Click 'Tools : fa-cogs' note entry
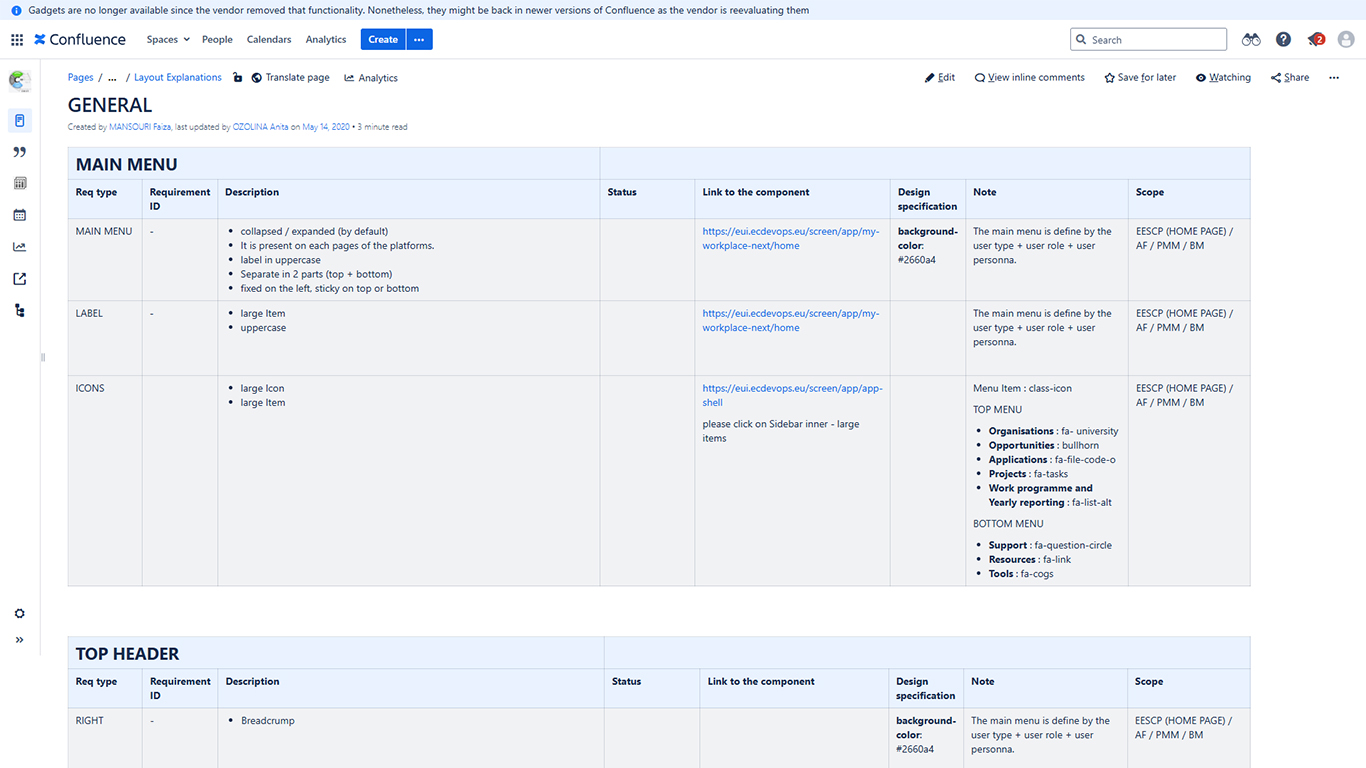 [1021, 574]
